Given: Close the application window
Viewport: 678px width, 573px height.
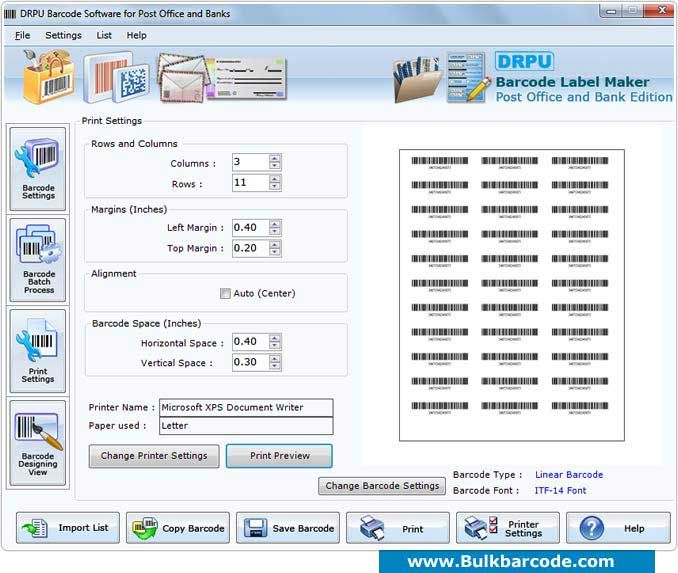Looking at the screenshot, I should (662, 10).
